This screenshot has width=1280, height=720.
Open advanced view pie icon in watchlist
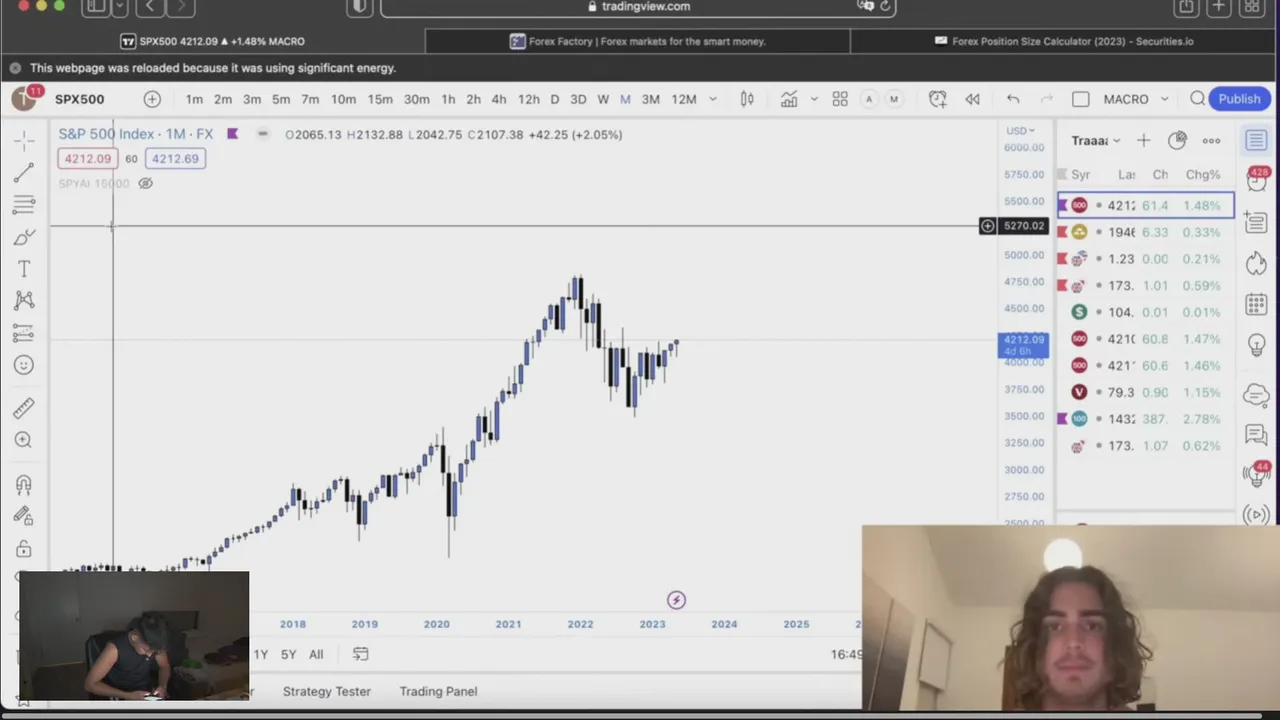[x=1178, y=140]
